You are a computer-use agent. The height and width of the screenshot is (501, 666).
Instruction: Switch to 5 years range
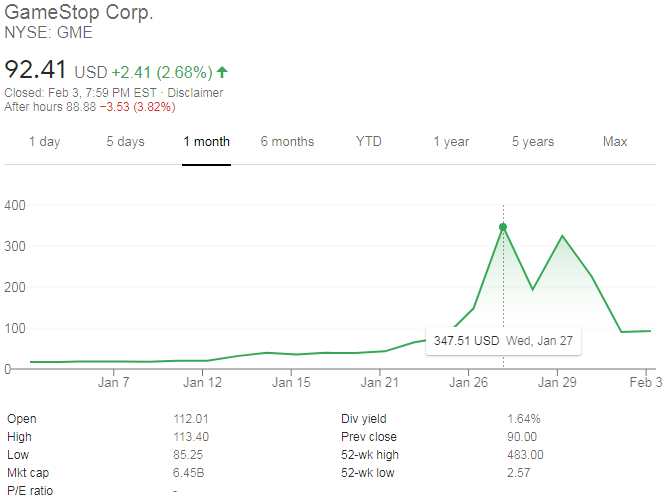point(532,141)
